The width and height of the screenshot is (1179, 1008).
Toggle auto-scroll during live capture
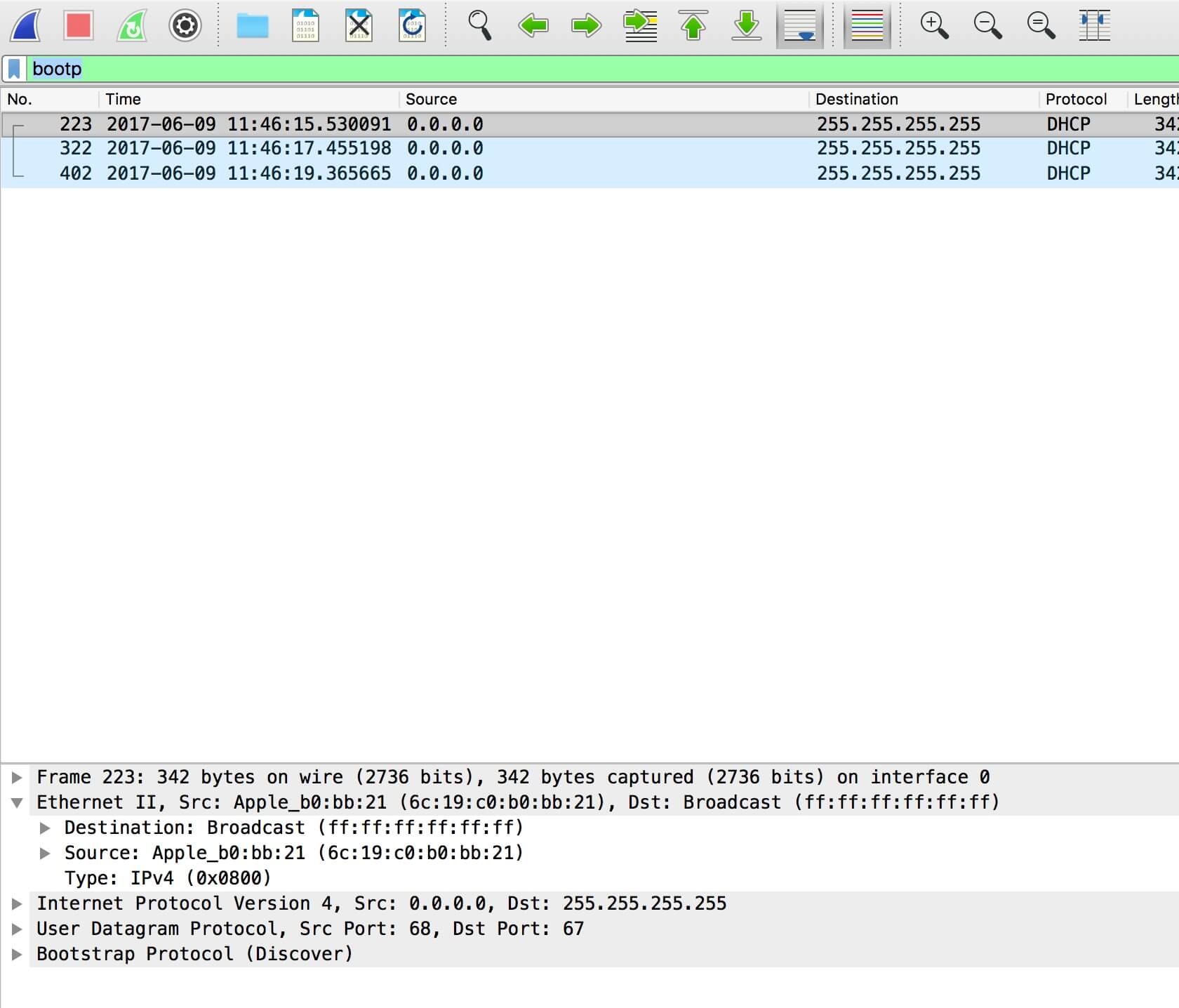799,25
